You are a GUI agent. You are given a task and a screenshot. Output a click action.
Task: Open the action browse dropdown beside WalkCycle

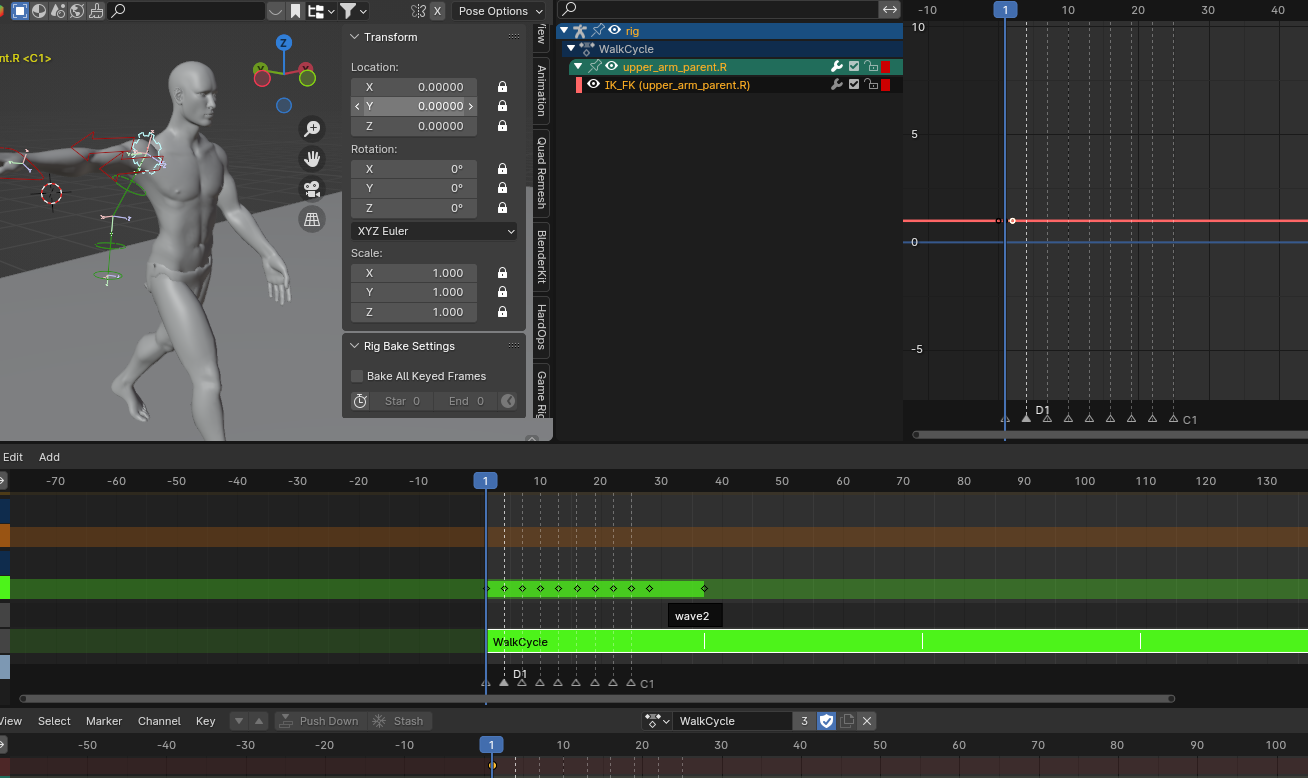(x=656, y=721)
